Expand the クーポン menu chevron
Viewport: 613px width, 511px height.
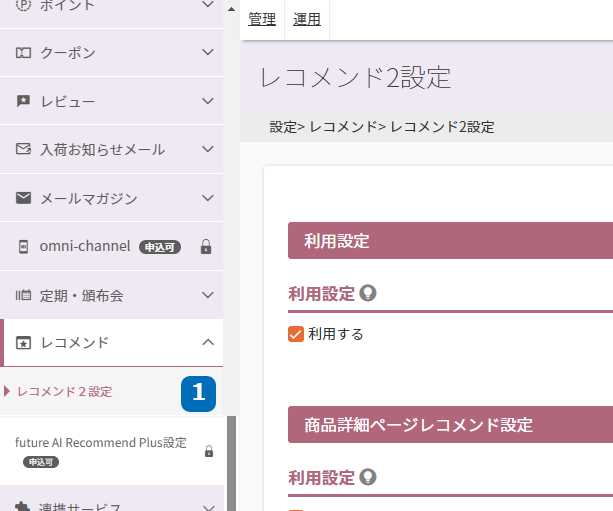click(208, 52)
